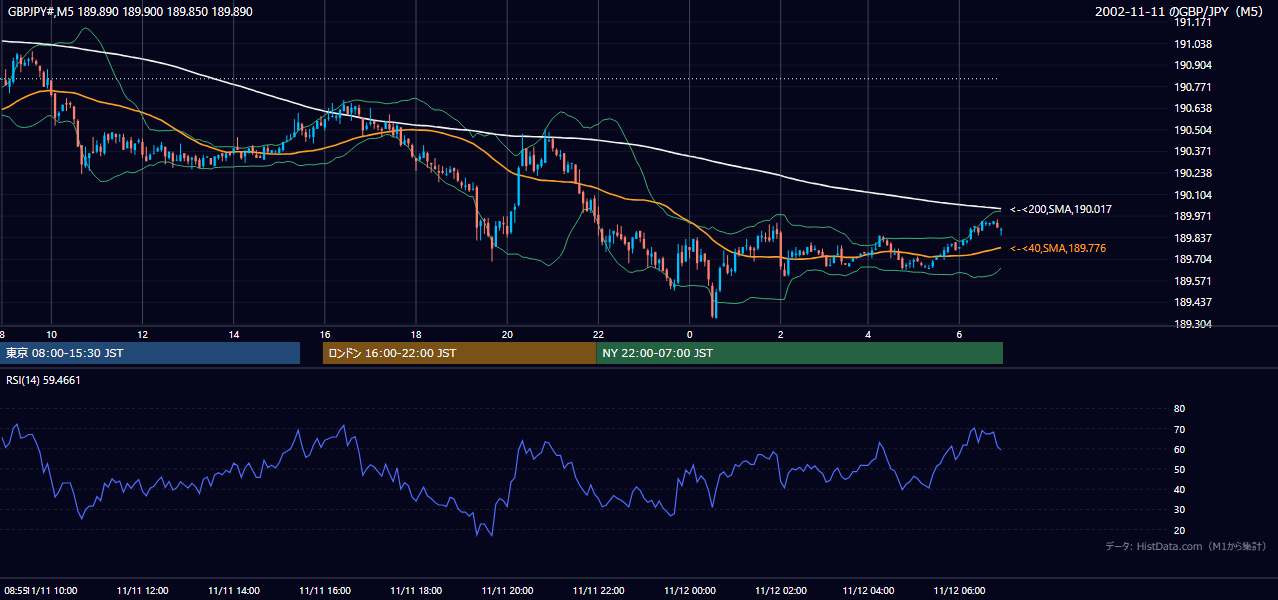The image size is (1278, 600).
Task: Click price axis value 190.104
Action: click(x=1192, y=195)
